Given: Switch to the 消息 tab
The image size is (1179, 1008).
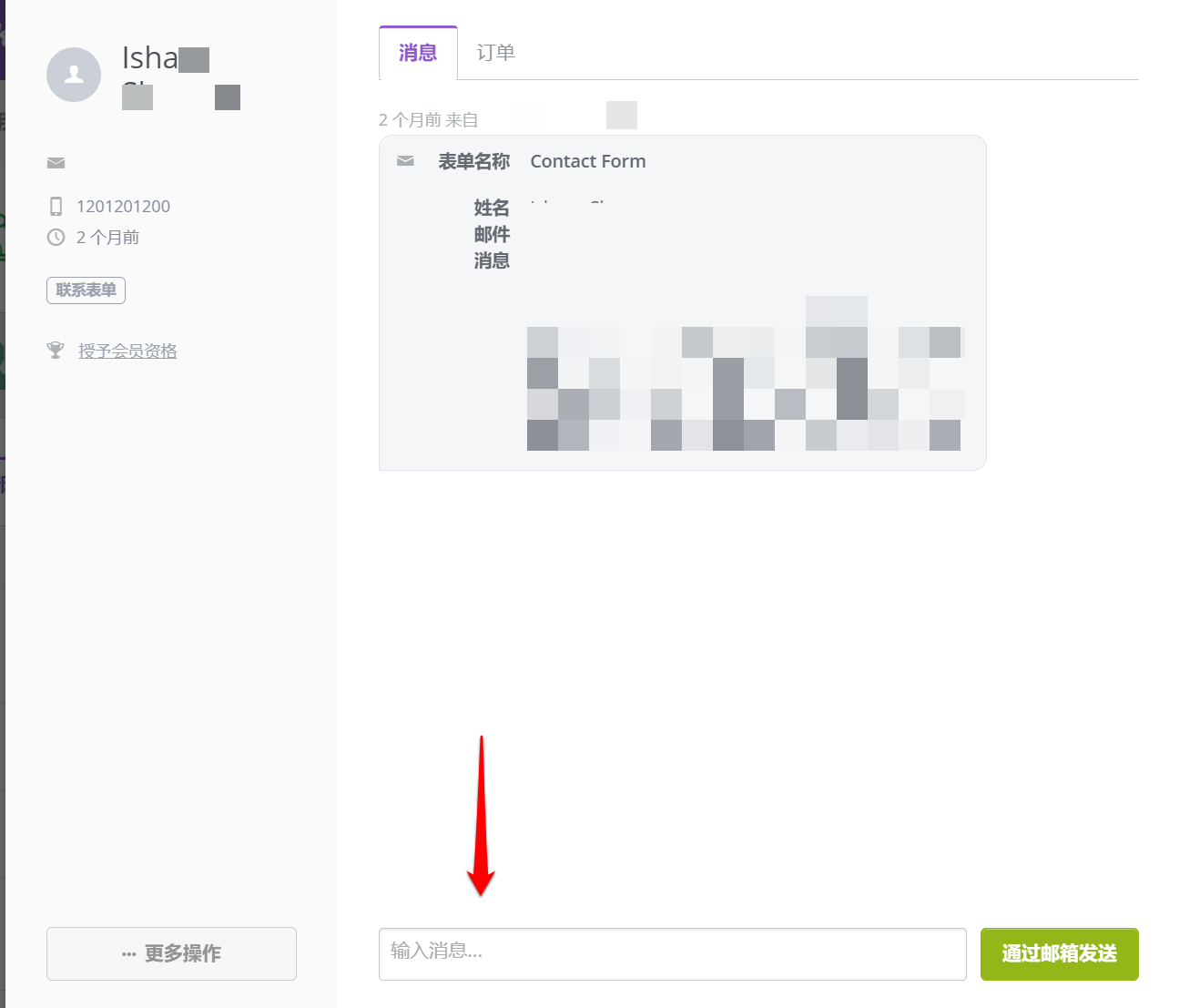Looking at the screenshot, I should click(x=418, y=53).
